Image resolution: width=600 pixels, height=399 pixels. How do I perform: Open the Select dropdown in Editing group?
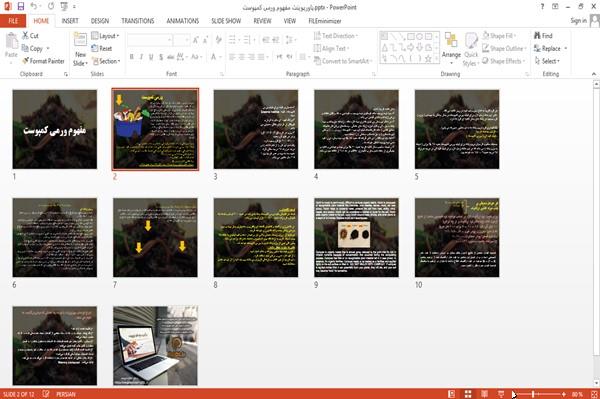coord(548,61)
